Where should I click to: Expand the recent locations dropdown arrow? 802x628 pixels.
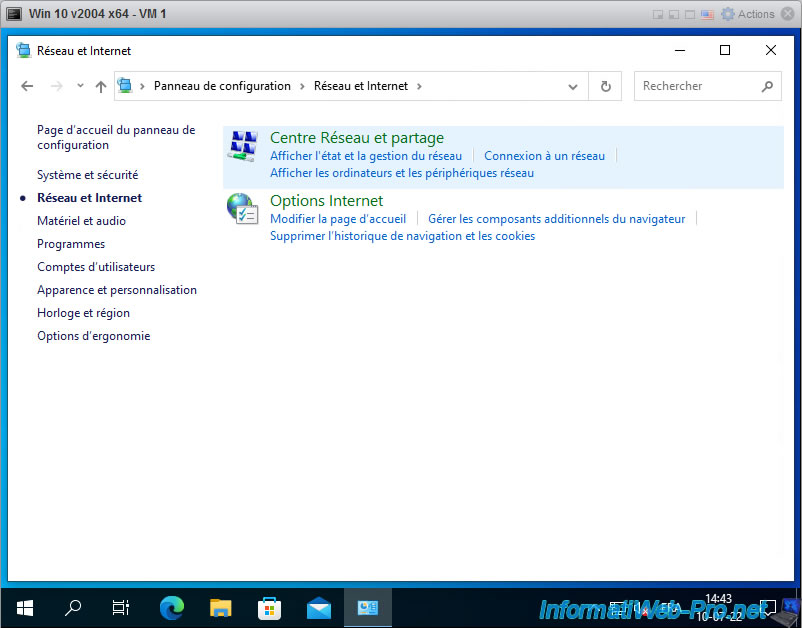click(x=80, y=86)
